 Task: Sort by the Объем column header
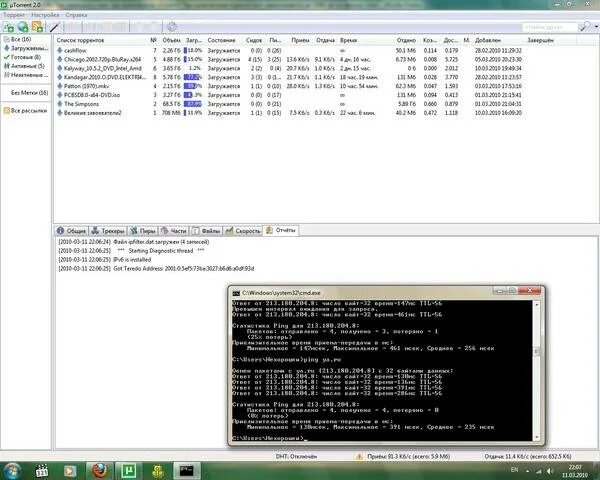click(x=171, y=40)
